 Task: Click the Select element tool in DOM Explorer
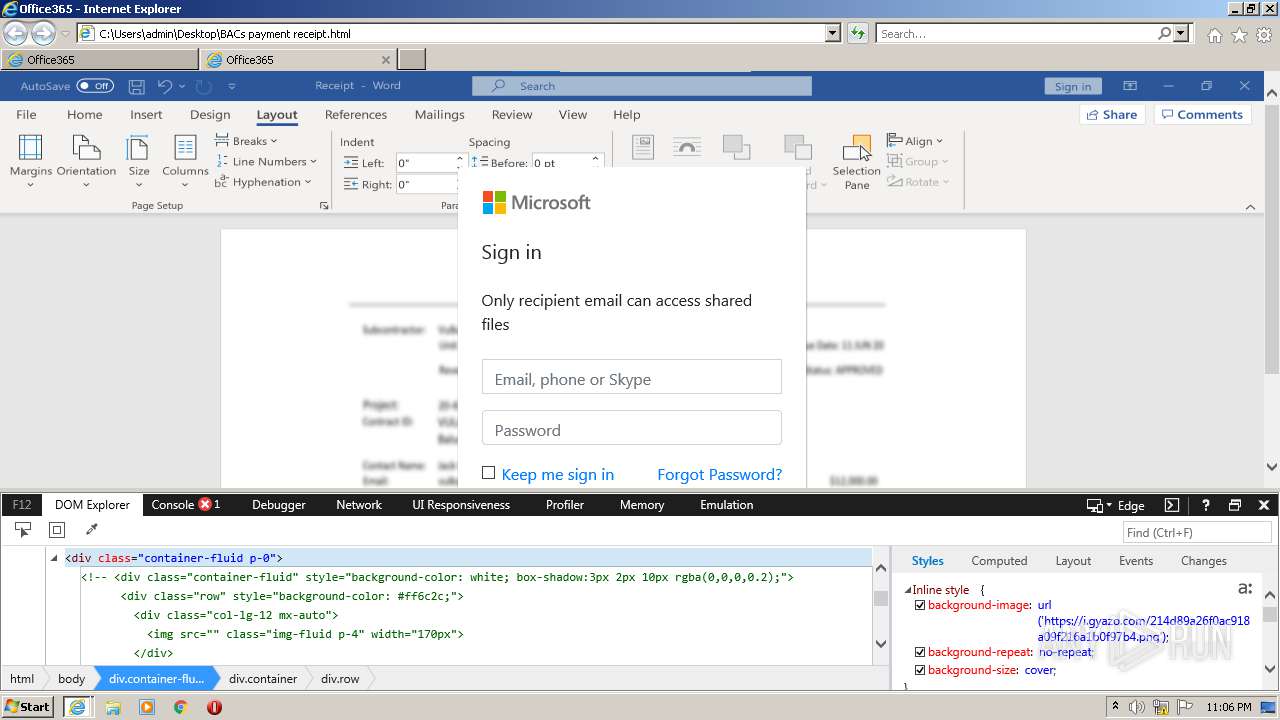point(23,530)
